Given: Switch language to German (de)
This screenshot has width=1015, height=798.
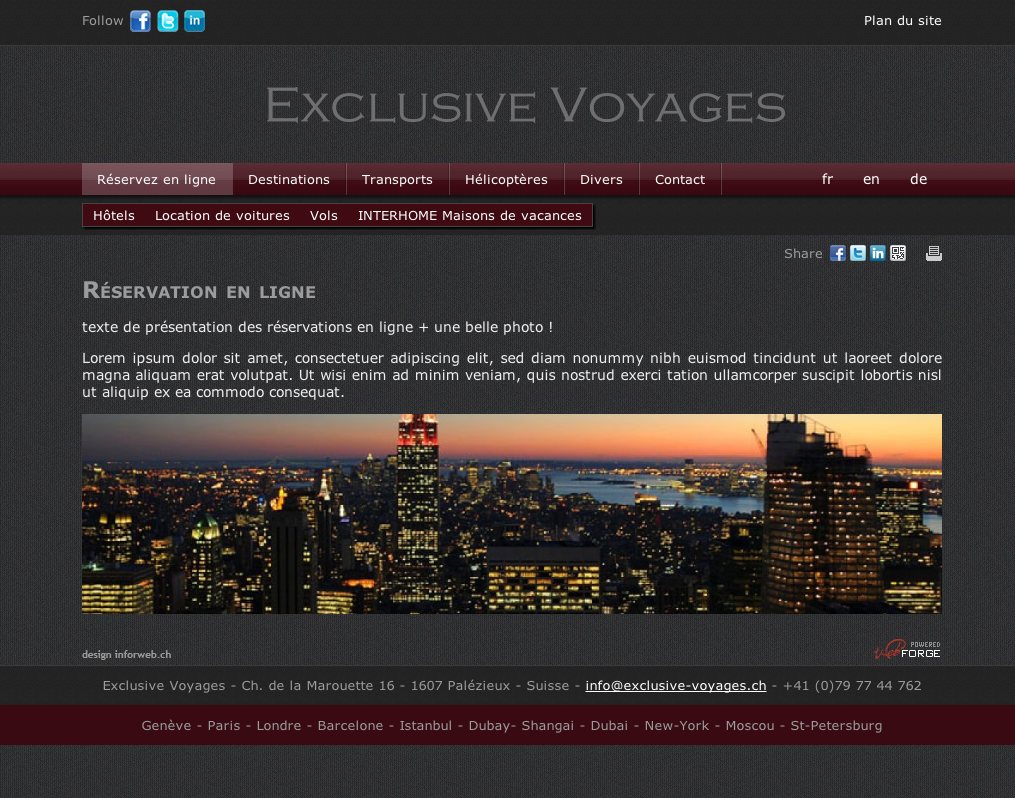Looking at the screenshot, I should (919, 179).
